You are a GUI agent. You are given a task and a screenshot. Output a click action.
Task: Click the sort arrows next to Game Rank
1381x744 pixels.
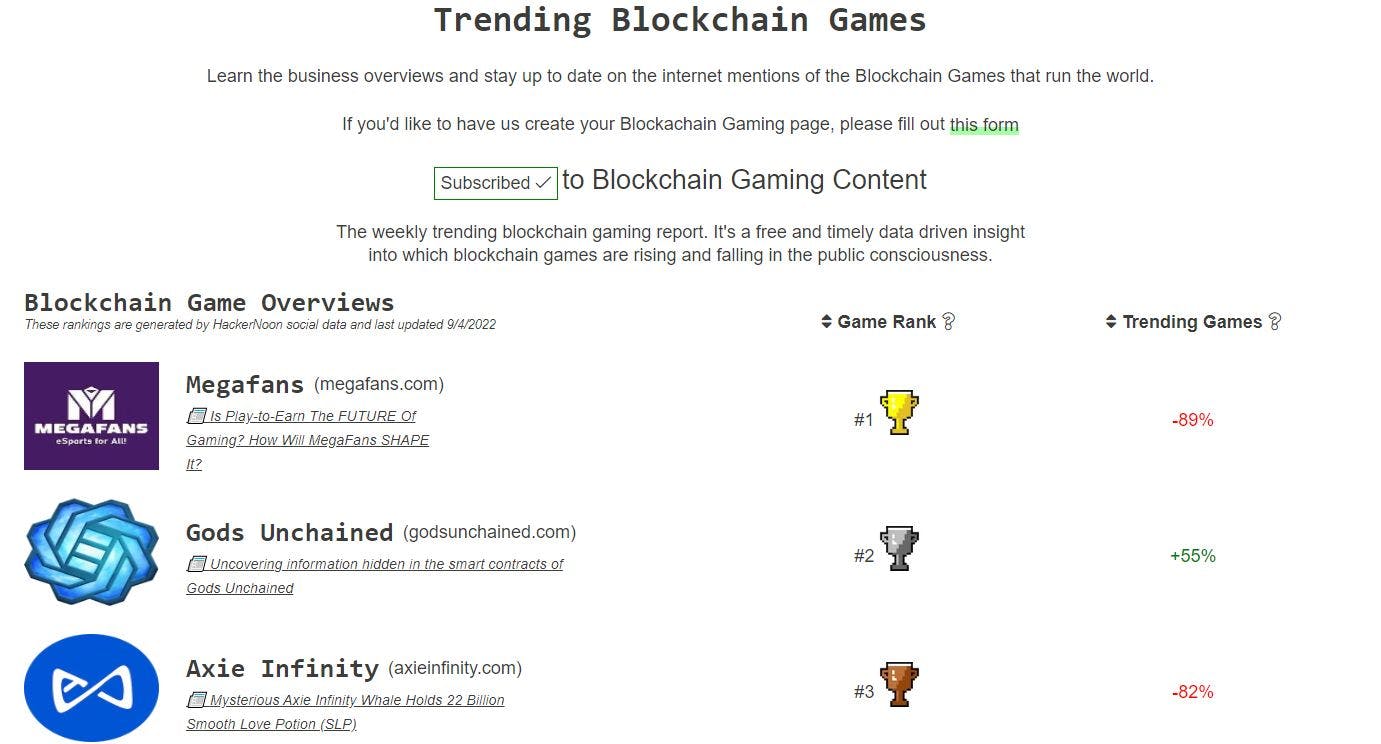[826, 321]
